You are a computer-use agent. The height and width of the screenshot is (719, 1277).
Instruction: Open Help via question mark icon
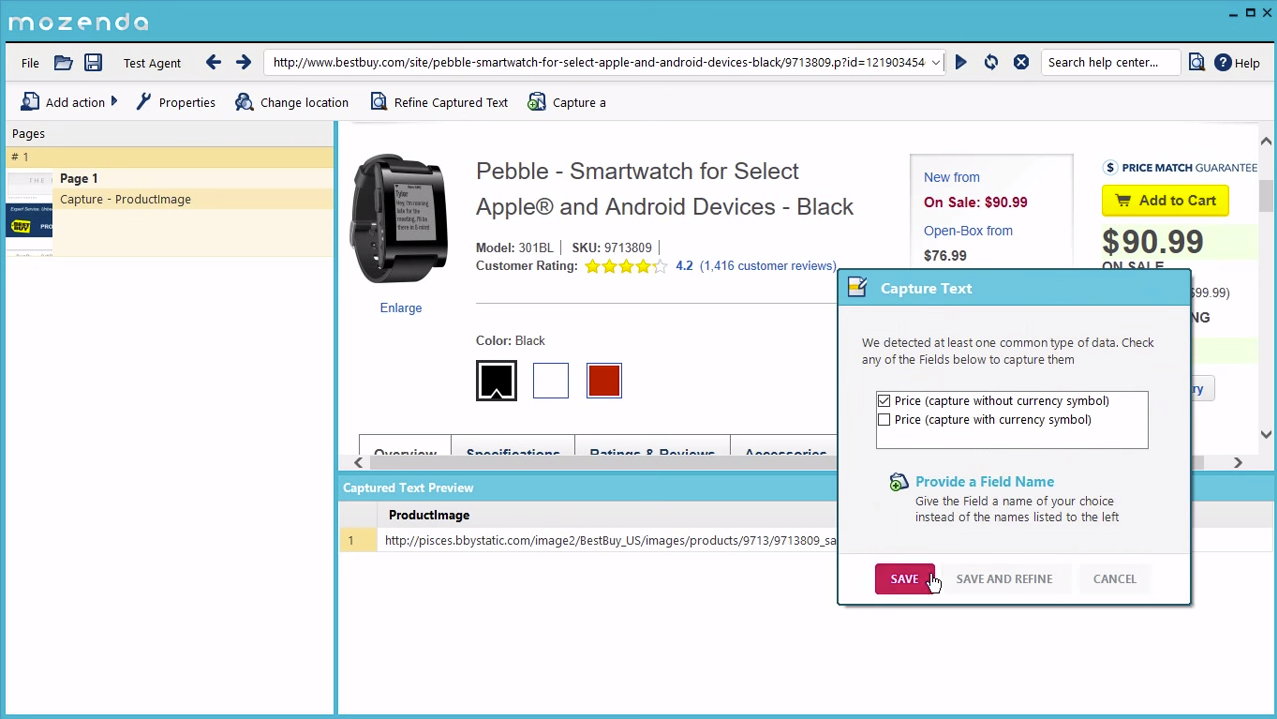[x=1223, y=62]
